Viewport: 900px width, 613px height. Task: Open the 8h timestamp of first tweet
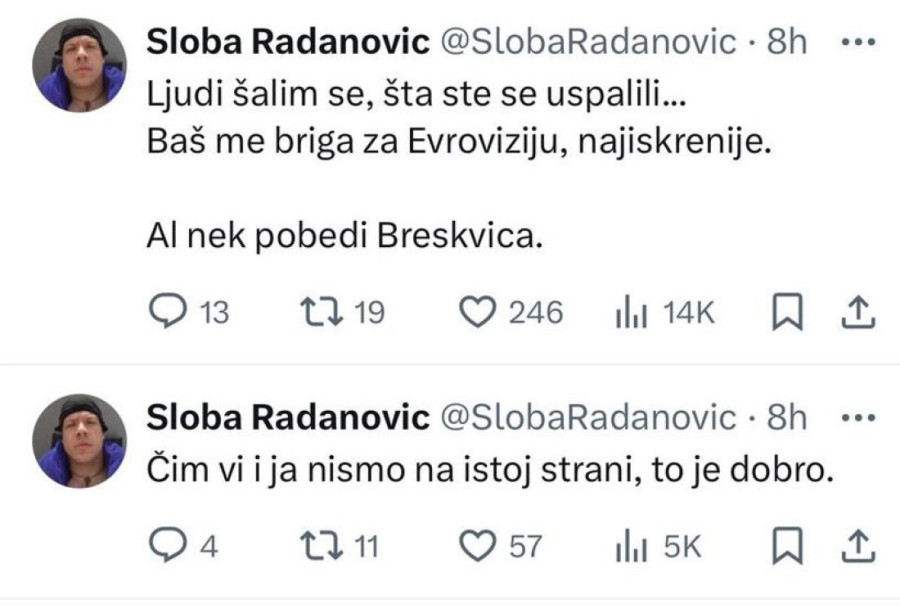[x=786, y=42]
